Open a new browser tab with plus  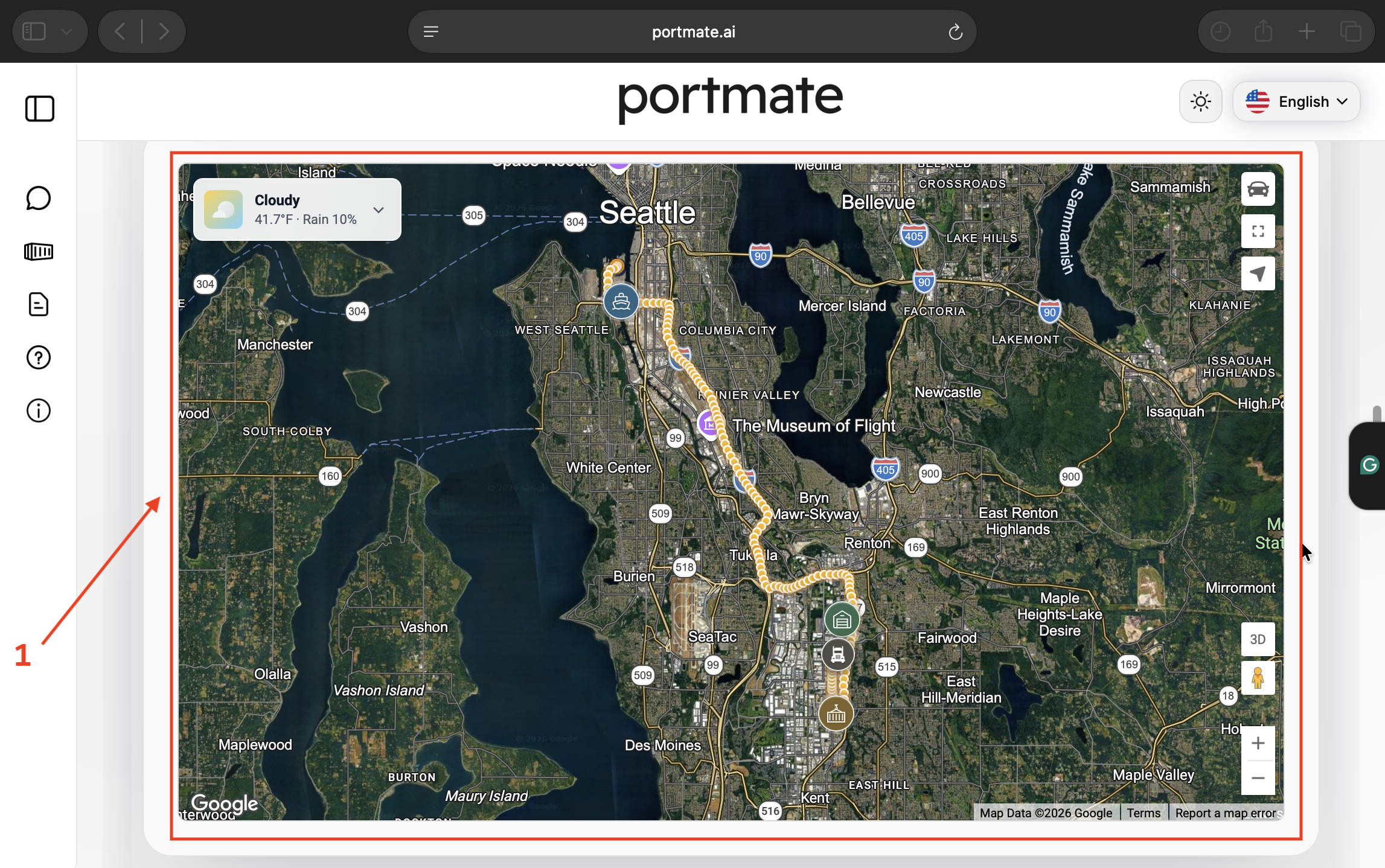(x=1307, y=31)
